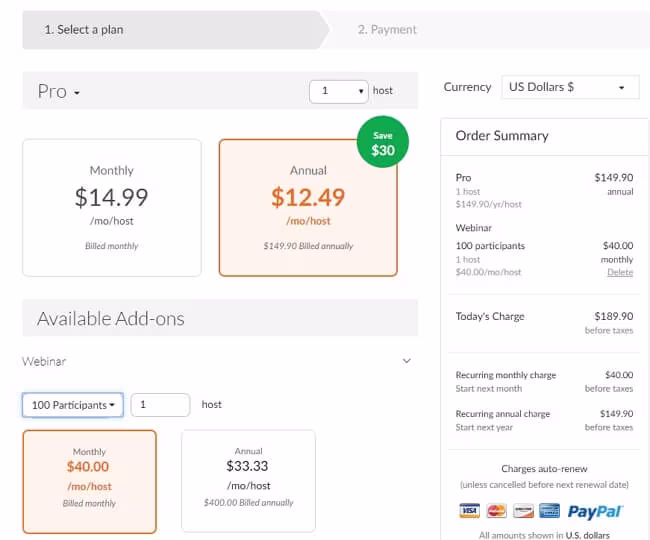Click the American Express card icon
650x540 pixels.
[549, 511]
